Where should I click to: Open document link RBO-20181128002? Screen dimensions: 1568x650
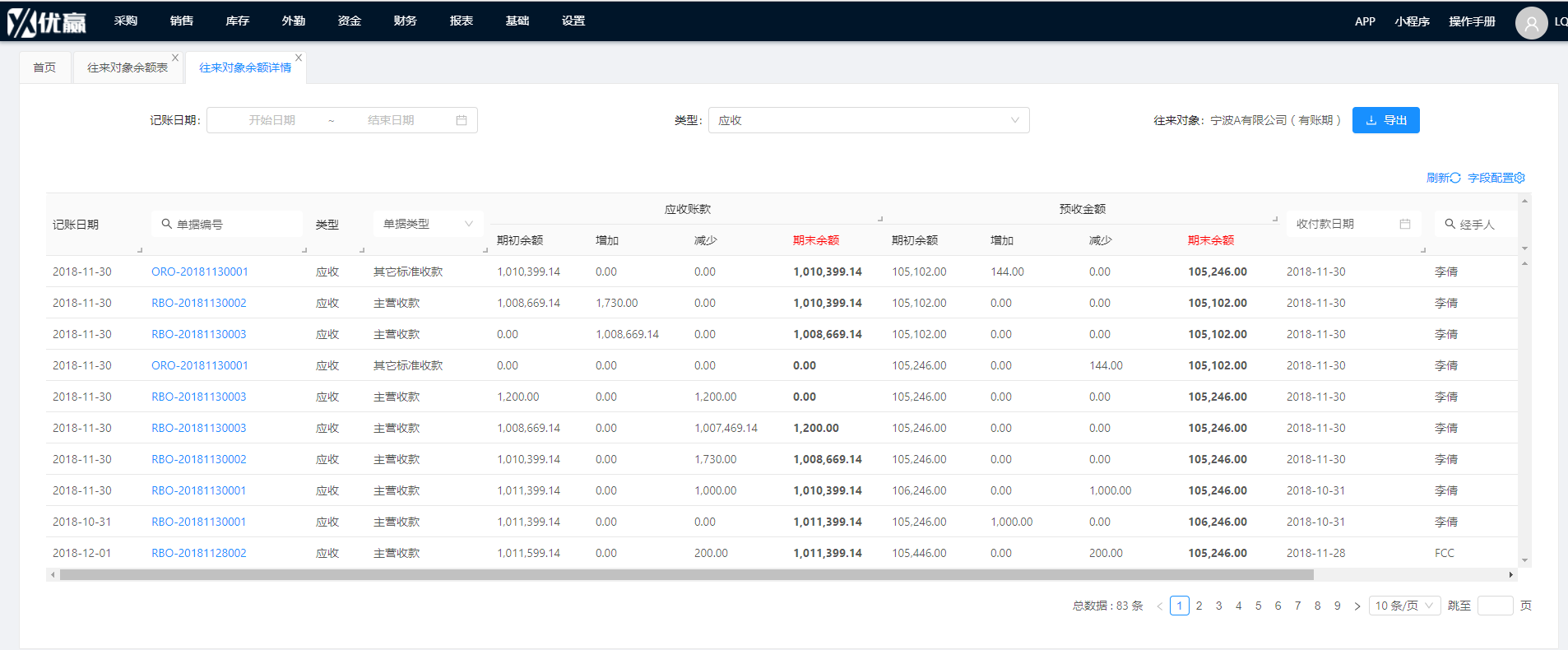[199, 553]
